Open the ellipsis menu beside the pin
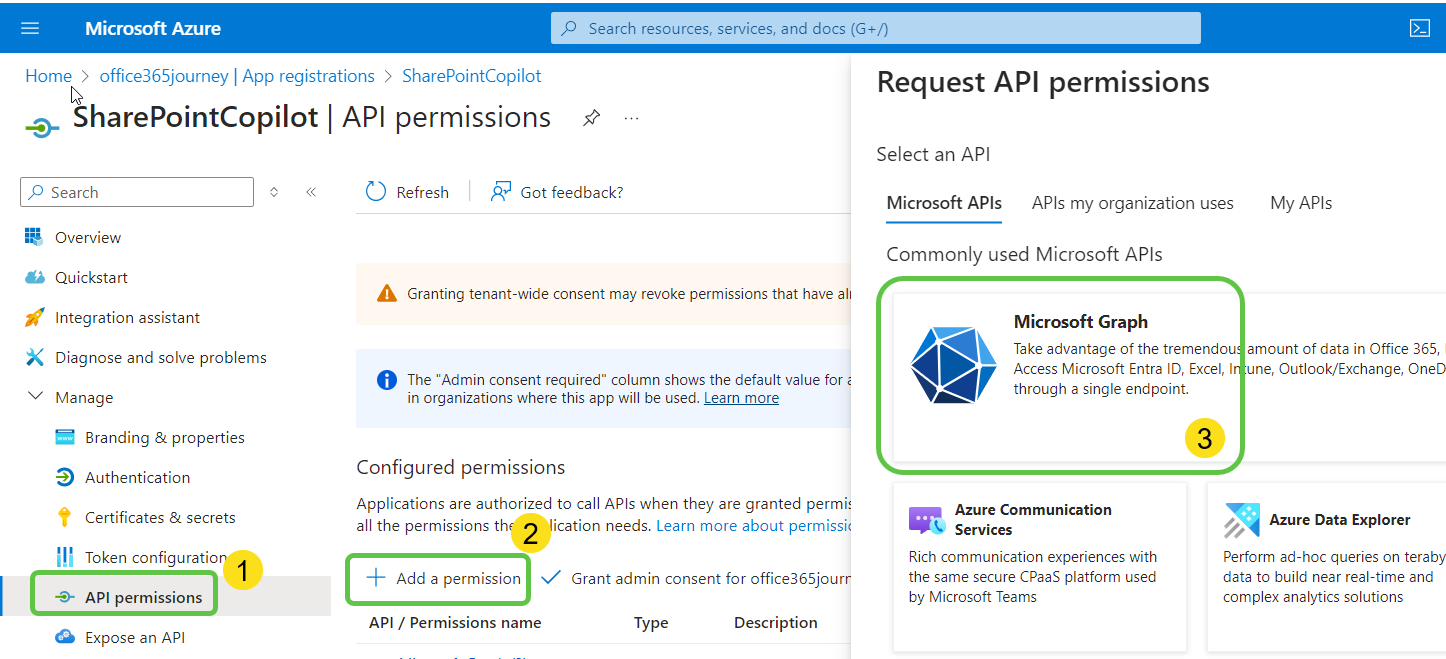 pos(630,117)
